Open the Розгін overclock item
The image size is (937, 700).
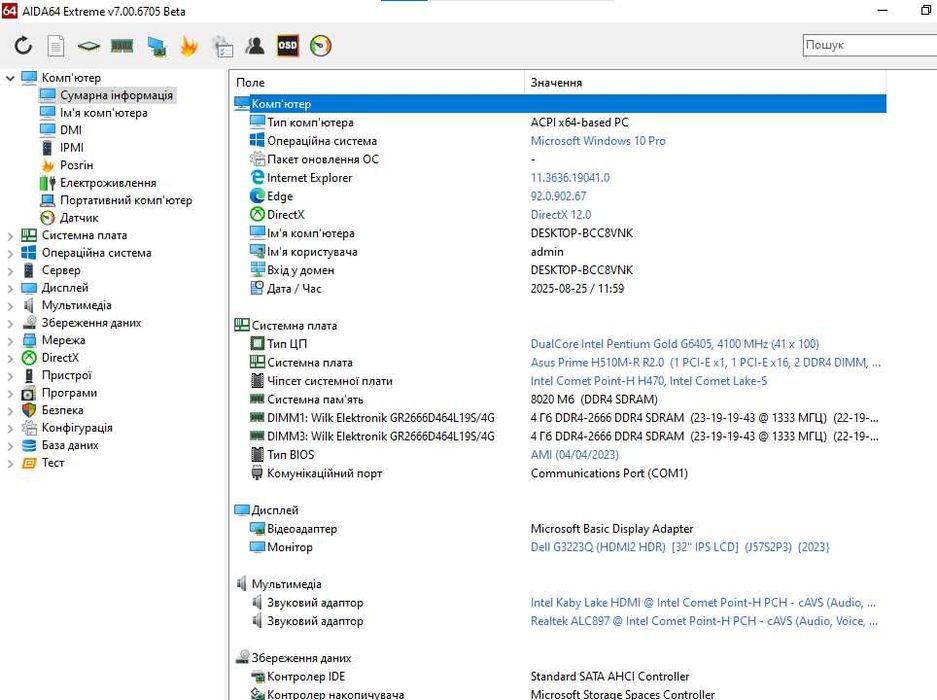click(x=76, y=165)
